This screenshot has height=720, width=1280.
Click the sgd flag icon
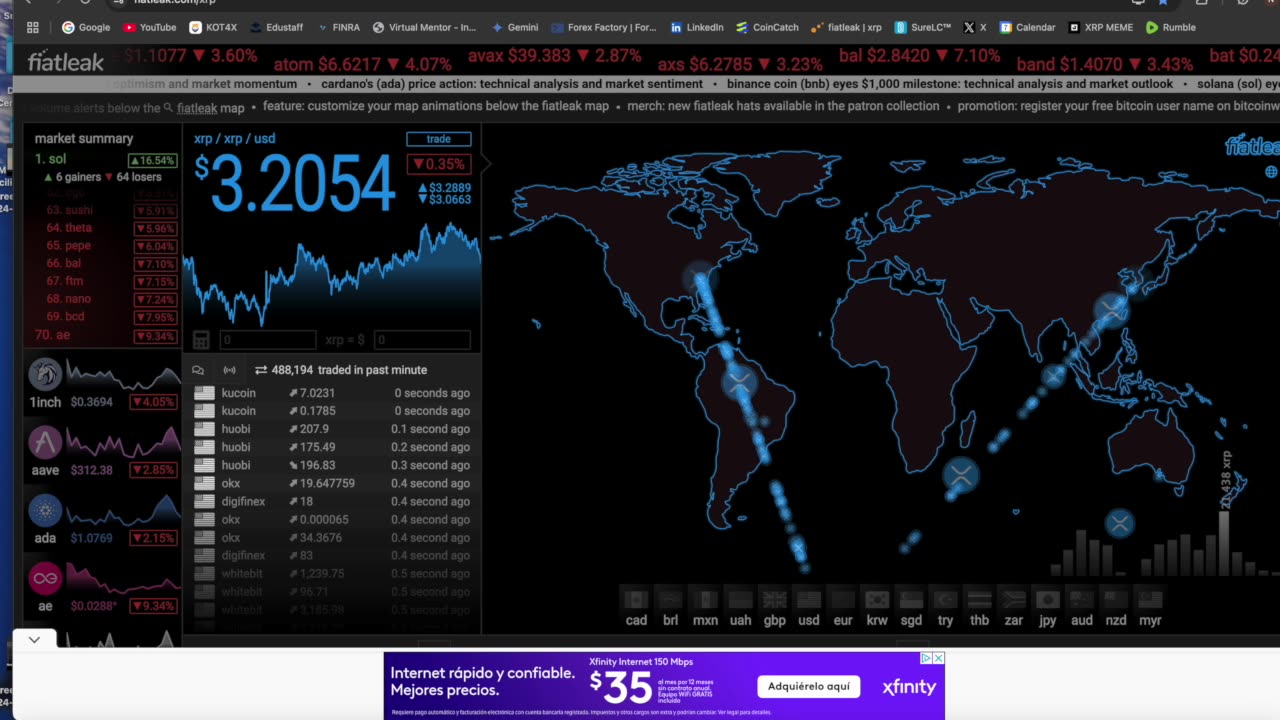(911, 600)
